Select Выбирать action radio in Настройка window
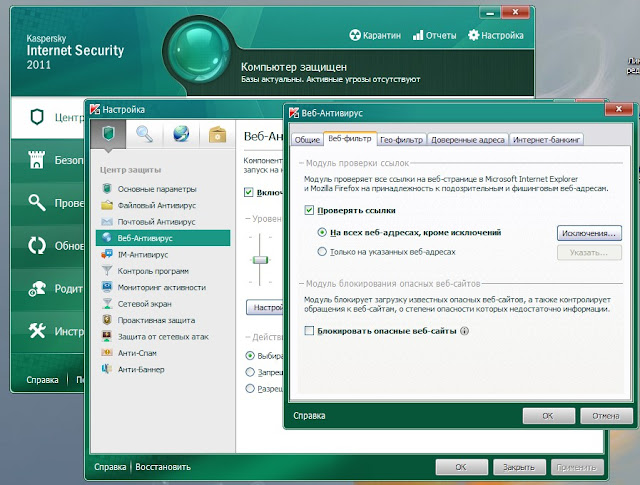This screenshot has width=640, height=485. click(x=250, y=356)
